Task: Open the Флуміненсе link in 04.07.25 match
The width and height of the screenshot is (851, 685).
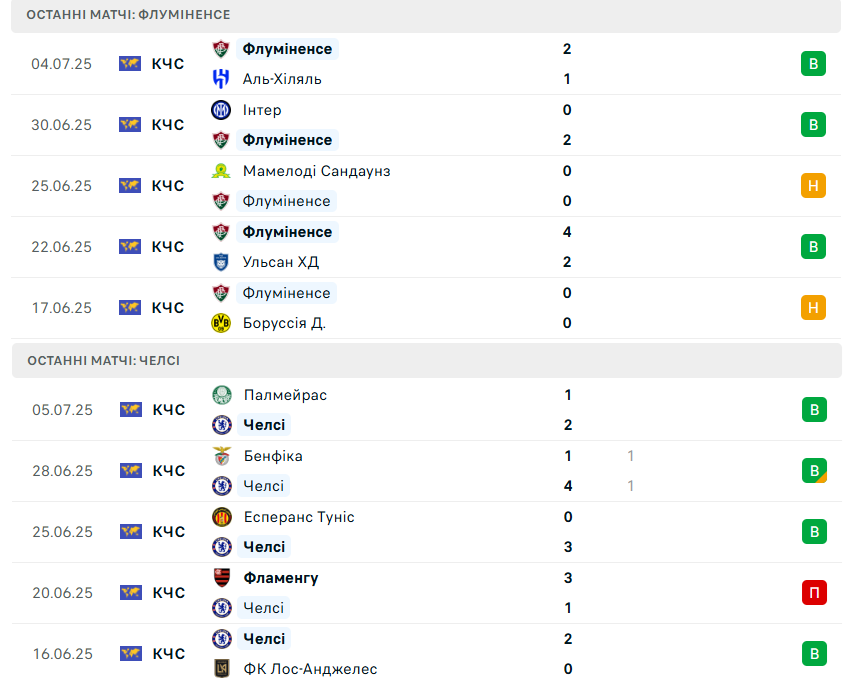Action: click(x=287, y=49)
